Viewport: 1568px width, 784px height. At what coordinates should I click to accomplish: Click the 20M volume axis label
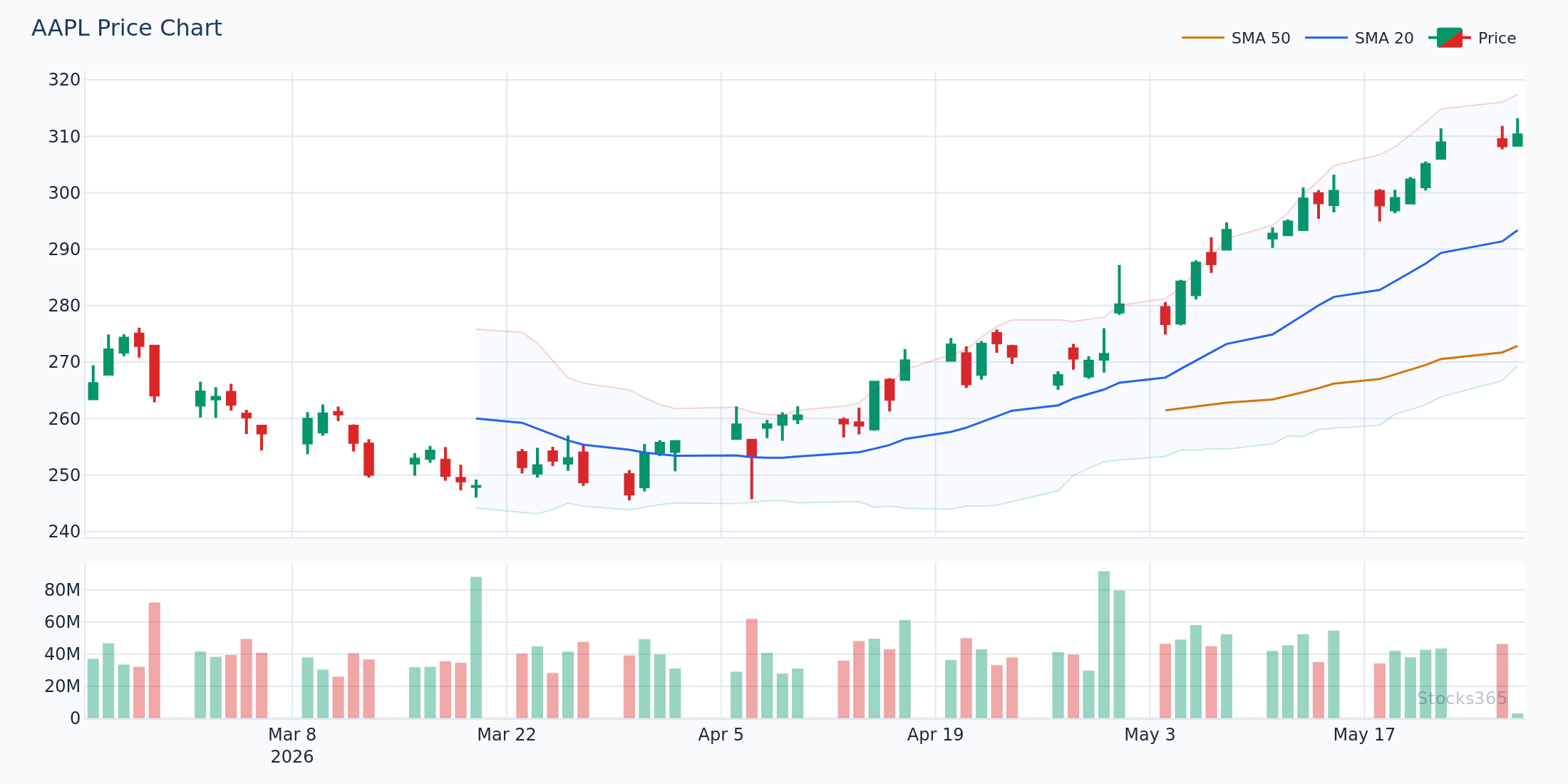(63, 686)
